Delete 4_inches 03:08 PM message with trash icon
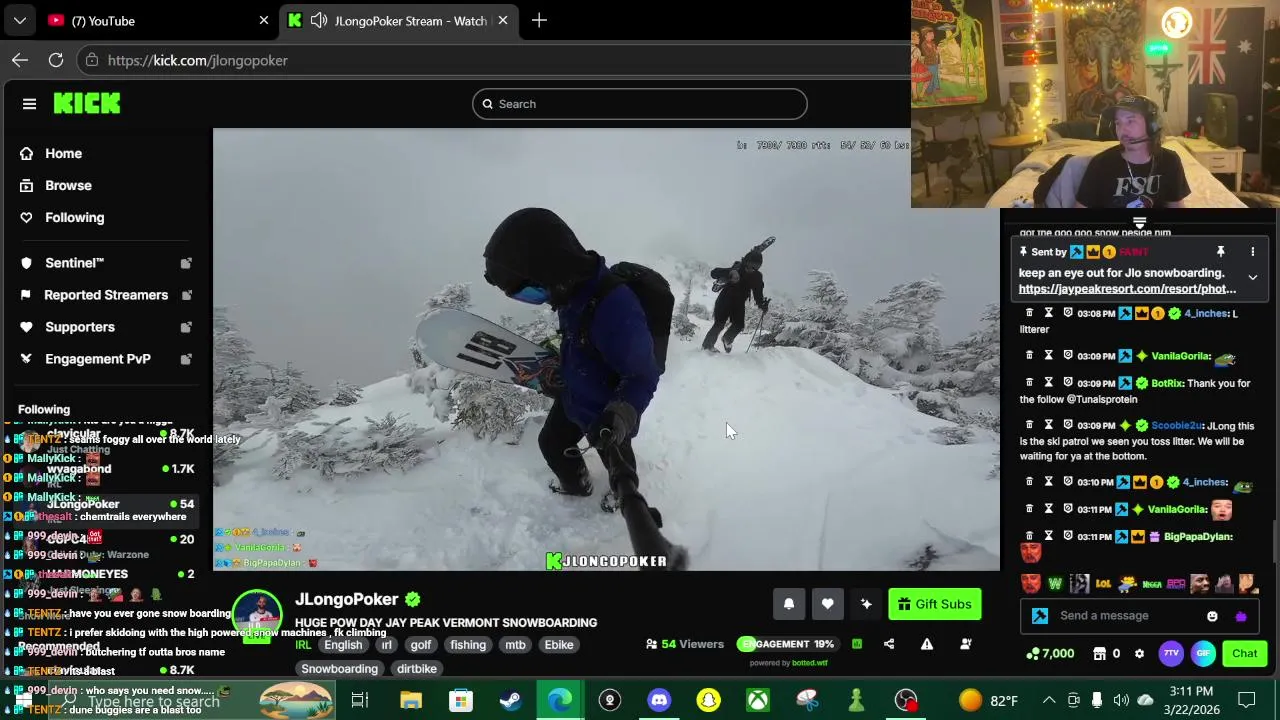The width and height of the screenshot is (1280, 720). (1029, 313)
